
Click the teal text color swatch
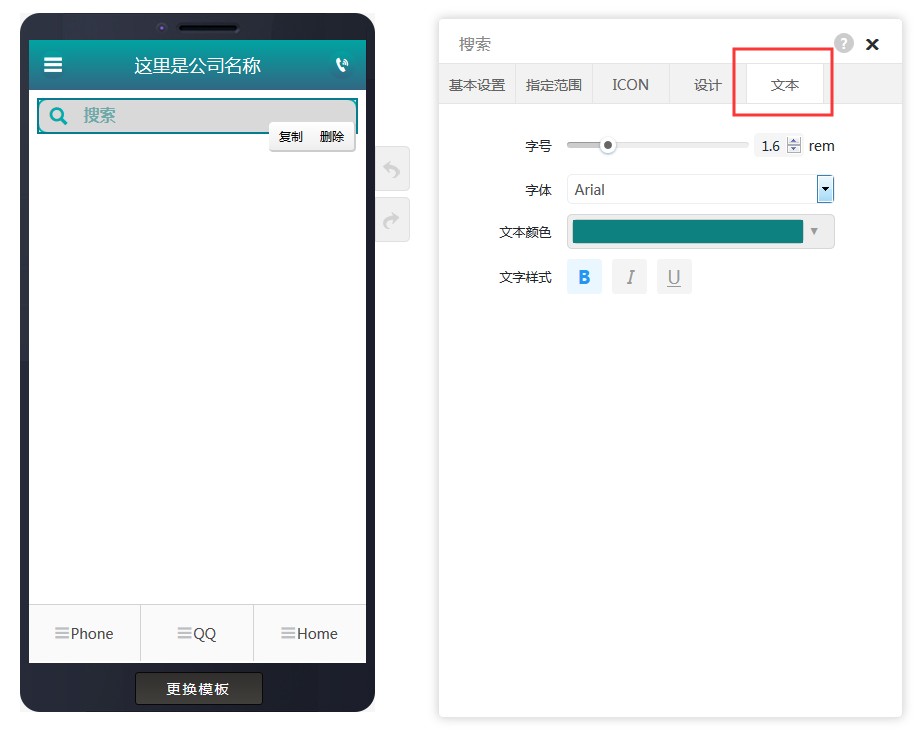click(688, 231)
